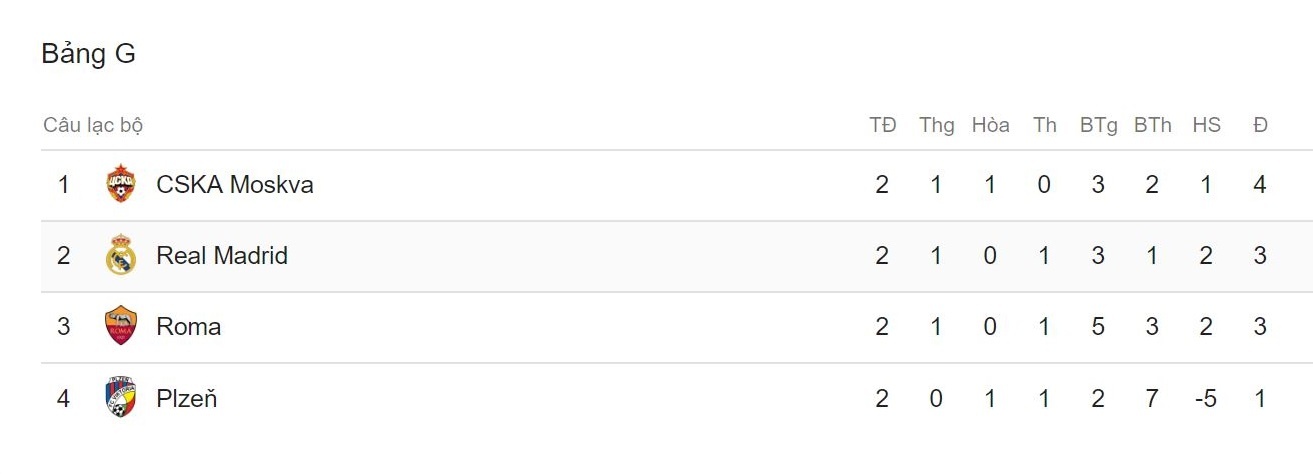Click the Bảng G group heading

[88, 54]
